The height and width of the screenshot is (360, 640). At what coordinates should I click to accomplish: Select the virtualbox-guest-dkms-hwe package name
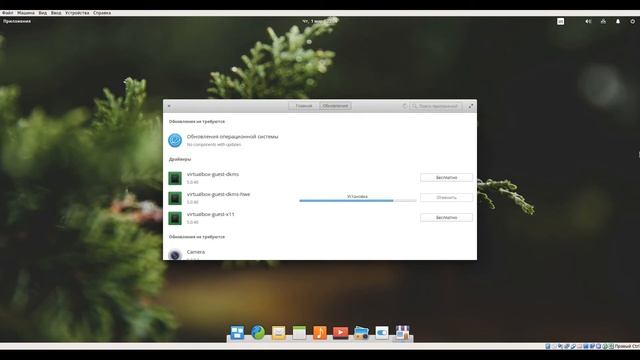coord(218,194)
